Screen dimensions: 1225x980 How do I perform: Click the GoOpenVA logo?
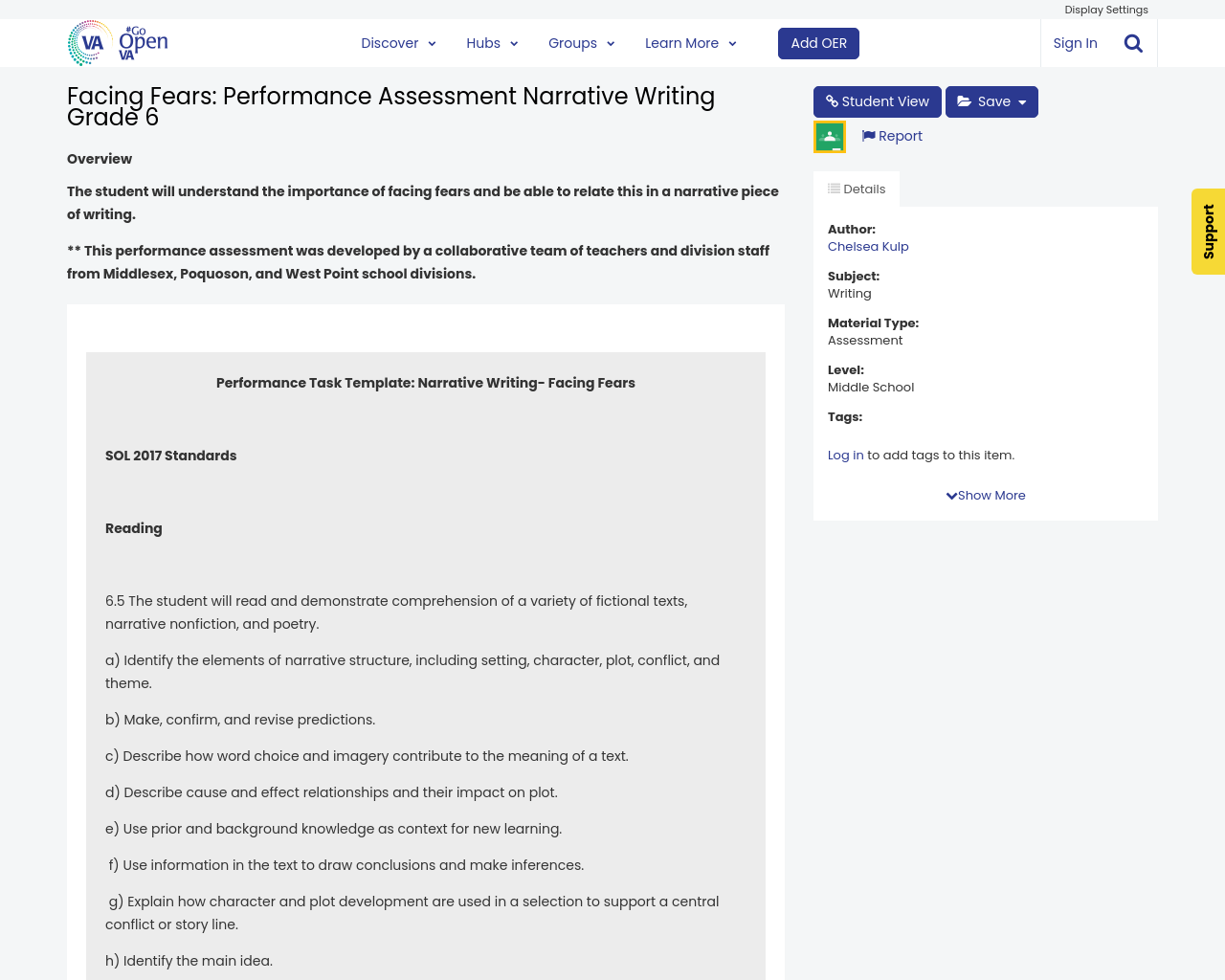pyautogui.click(x=118, y=43)
